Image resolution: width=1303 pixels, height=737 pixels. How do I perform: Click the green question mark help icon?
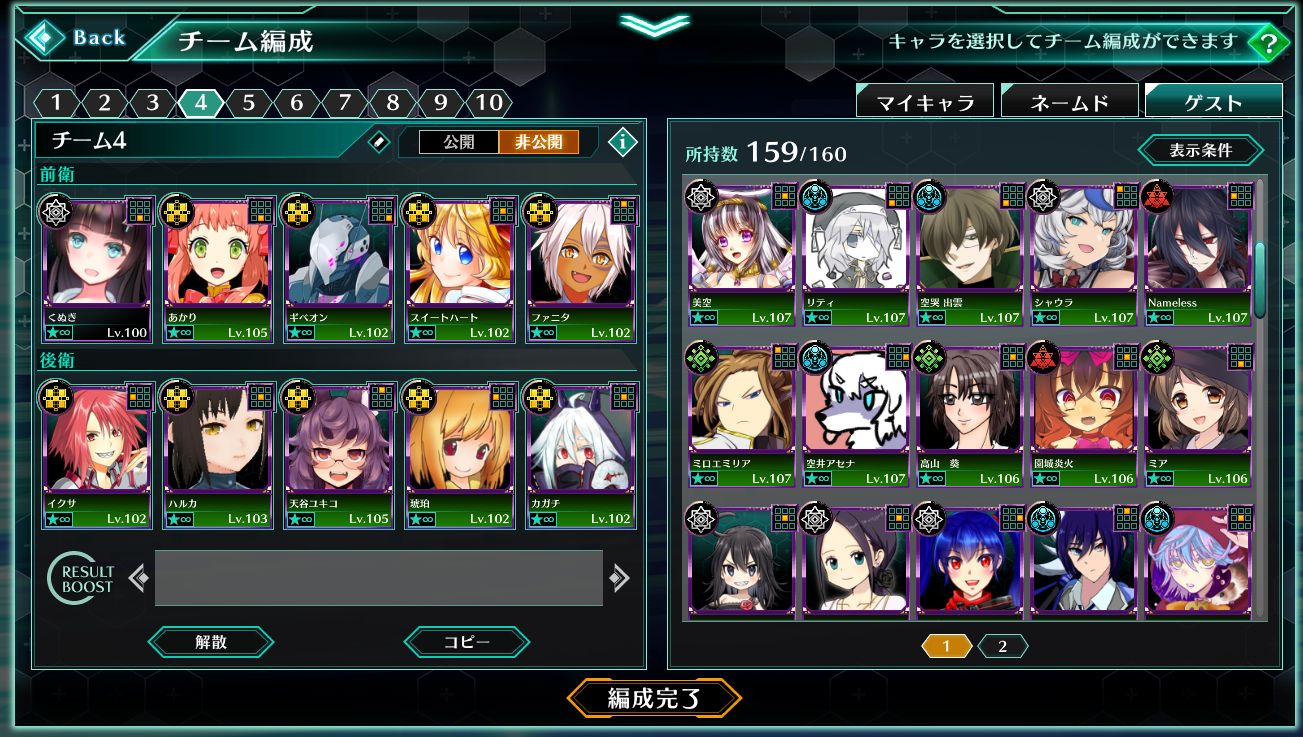pyautogui.click(x=1269, y=44)
